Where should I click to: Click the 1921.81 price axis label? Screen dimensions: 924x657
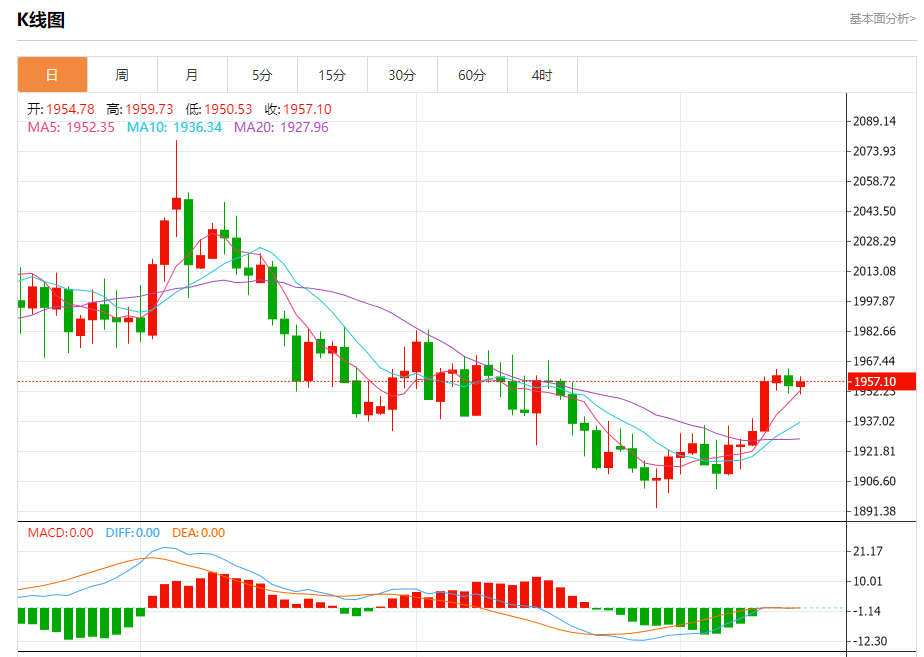click(874, 451)
